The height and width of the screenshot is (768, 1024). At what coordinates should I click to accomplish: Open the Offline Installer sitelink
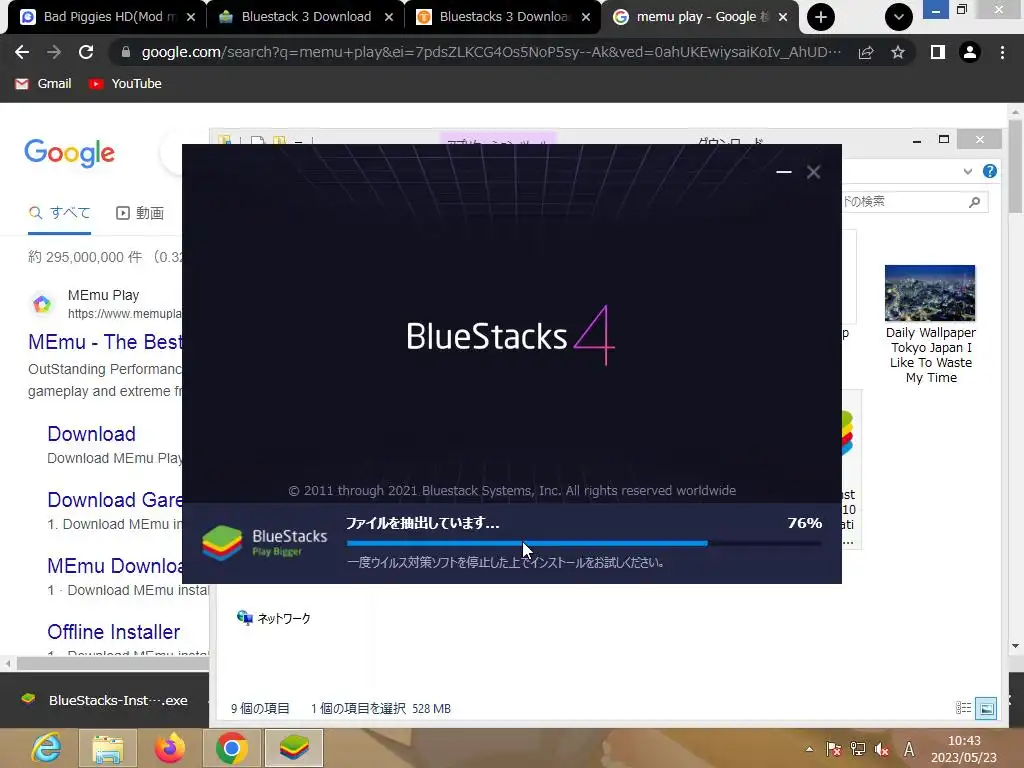coord(114,632)
